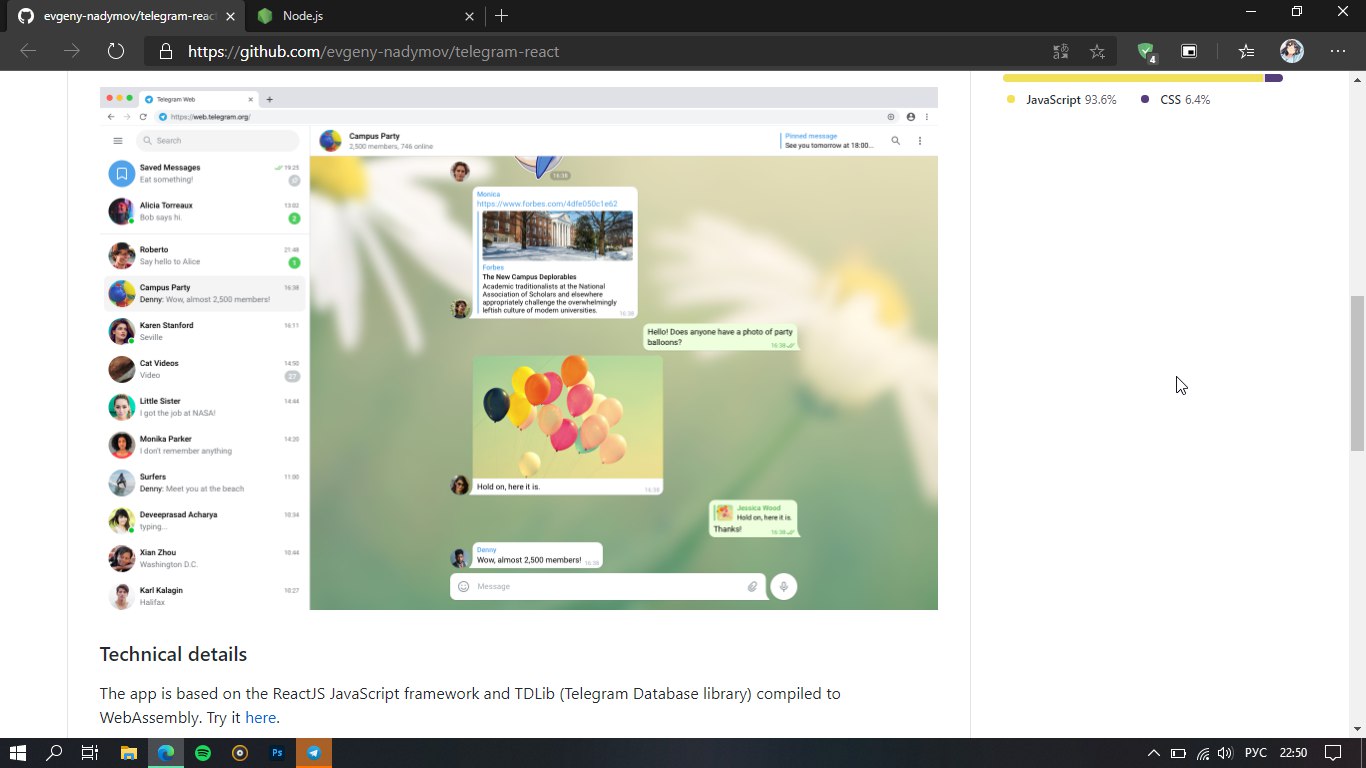Open Telegram from the taskbar
Screen dimensions: 1366x768
point(314,753)
